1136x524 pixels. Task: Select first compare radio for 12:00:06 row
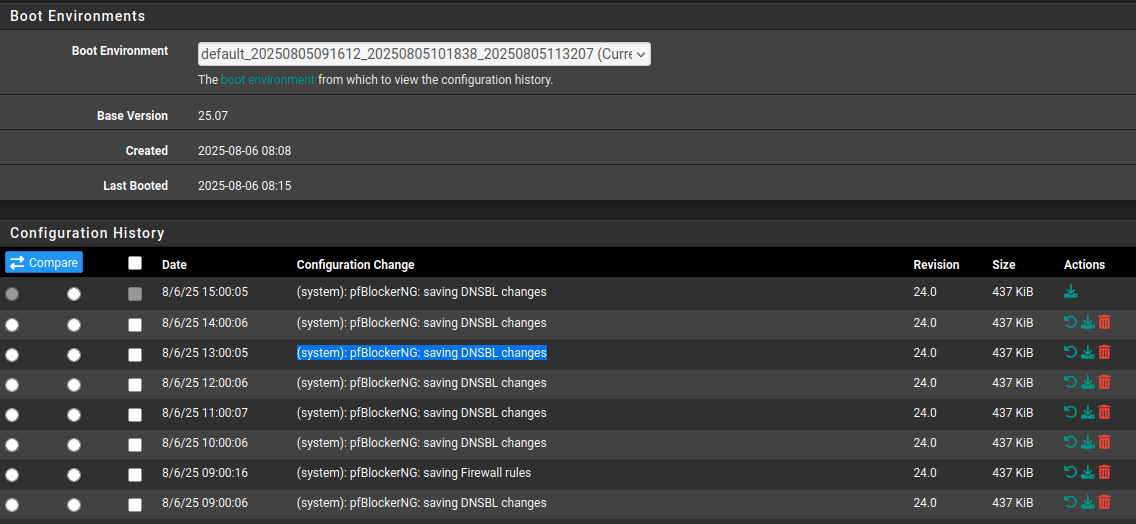coord(12,385)
